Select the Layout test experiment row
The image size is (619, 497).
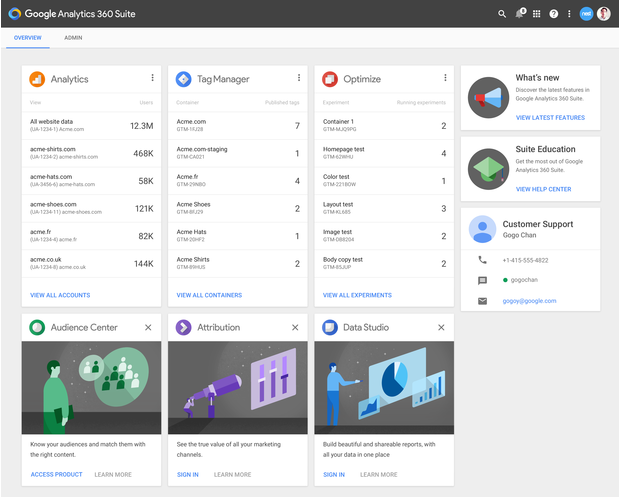coord(384,208)
